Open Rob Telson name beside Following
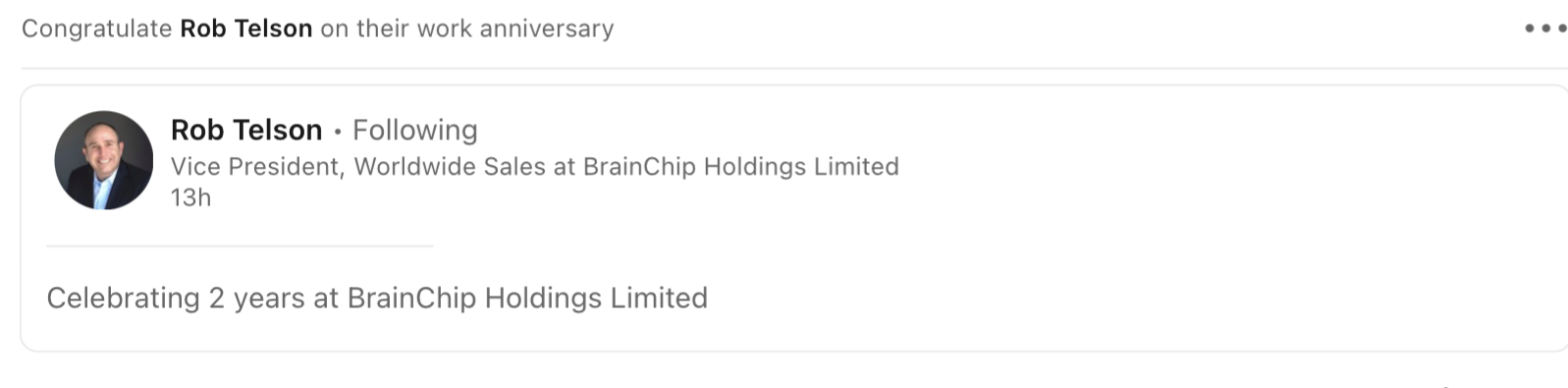1568x388 pixels. pos(246,130)
